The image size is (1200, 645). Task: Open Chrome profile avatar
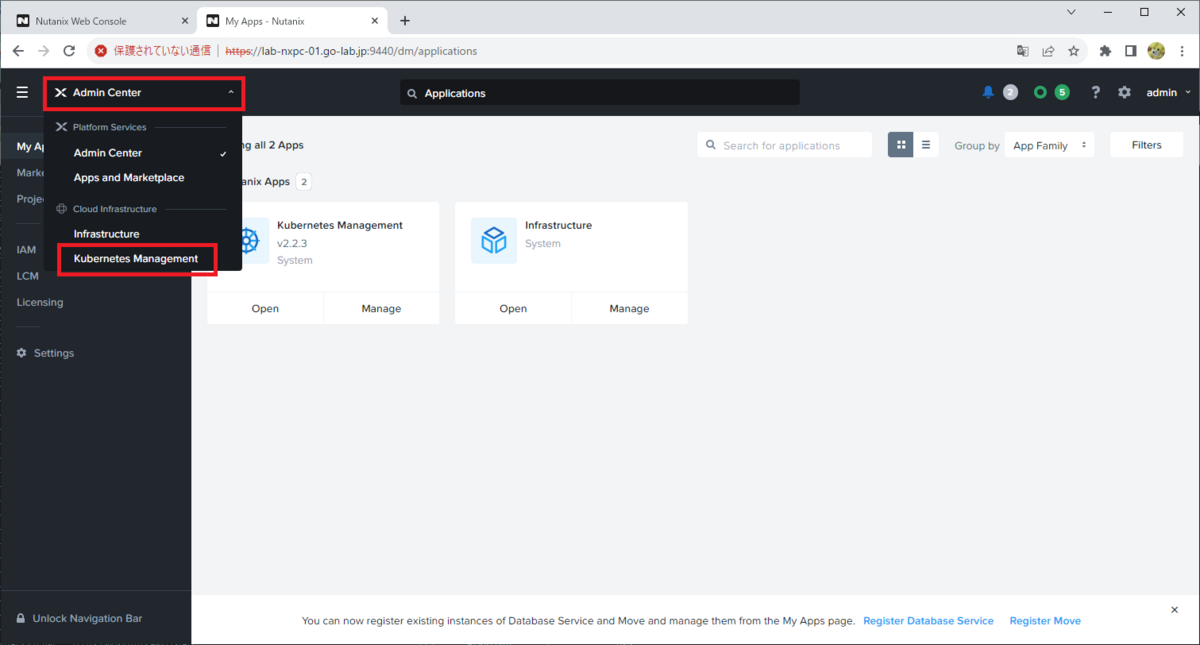tap(1156, 51)
